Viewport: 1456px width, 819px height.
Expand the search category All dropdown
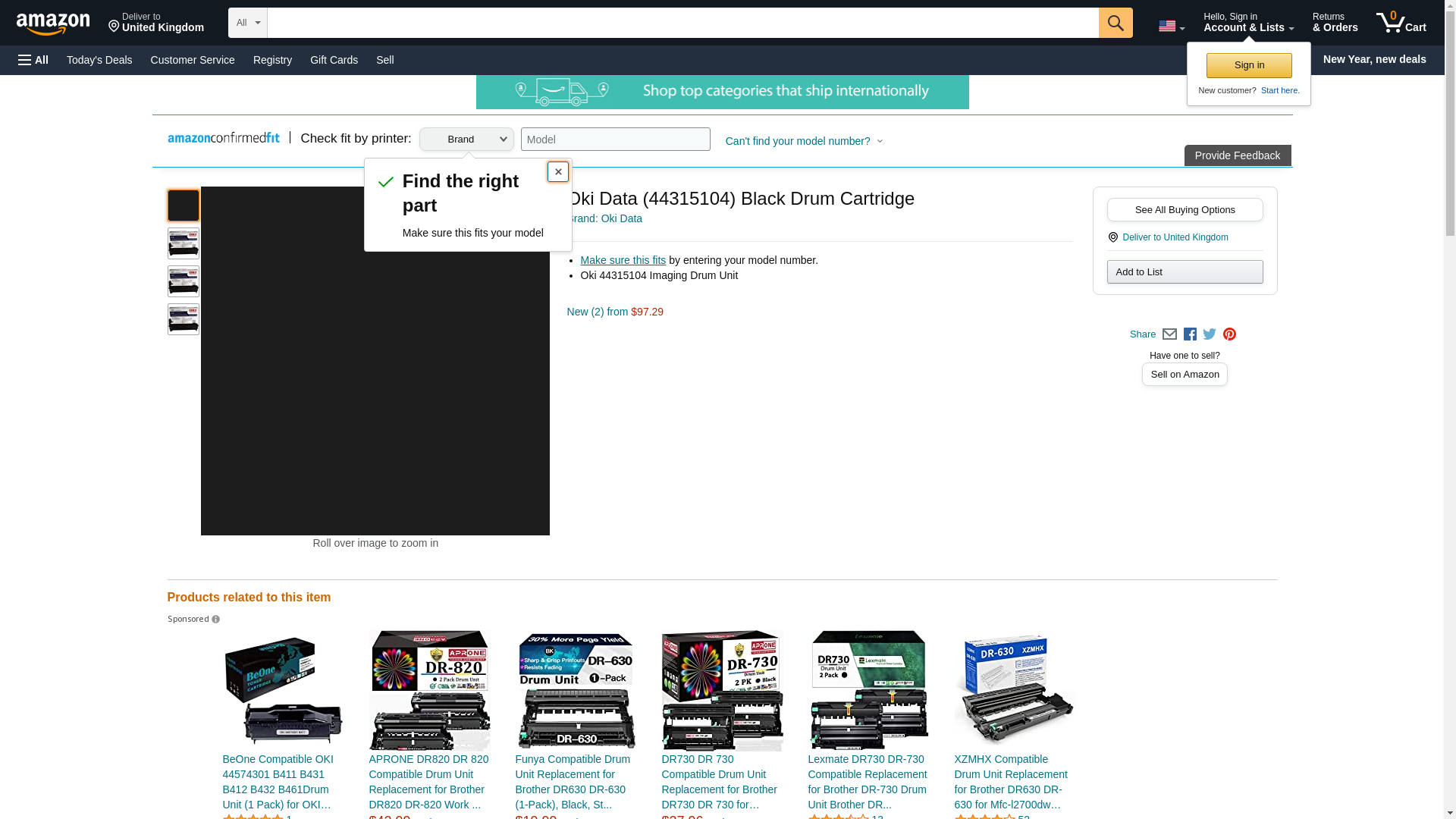(247, 23)
